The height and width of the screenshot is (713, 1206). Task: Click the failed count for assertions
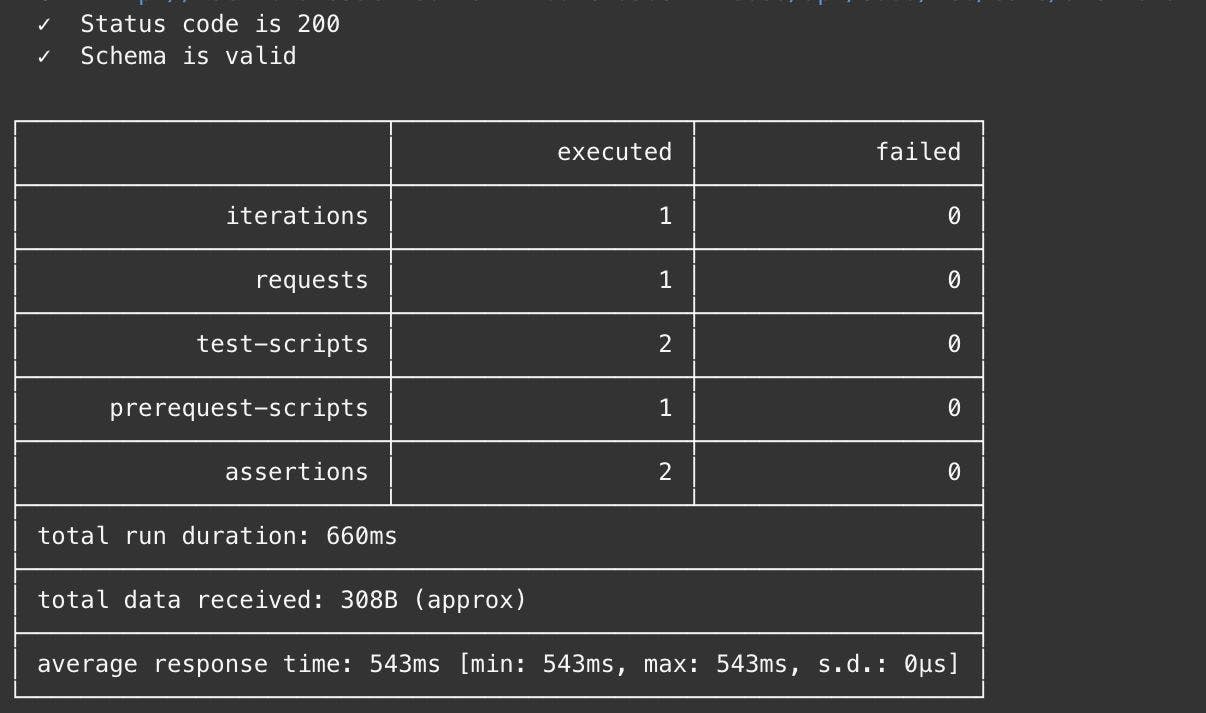[953, 472]
